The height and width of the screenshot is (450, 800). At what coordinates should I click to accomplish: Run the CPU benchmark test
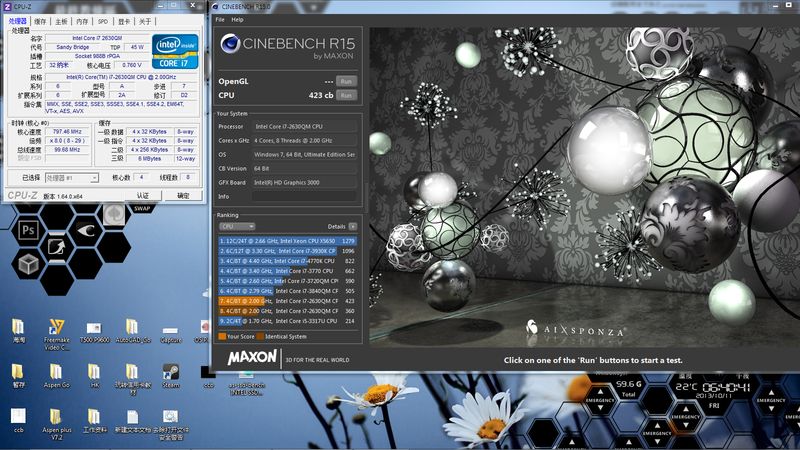[x=346, y=95]
